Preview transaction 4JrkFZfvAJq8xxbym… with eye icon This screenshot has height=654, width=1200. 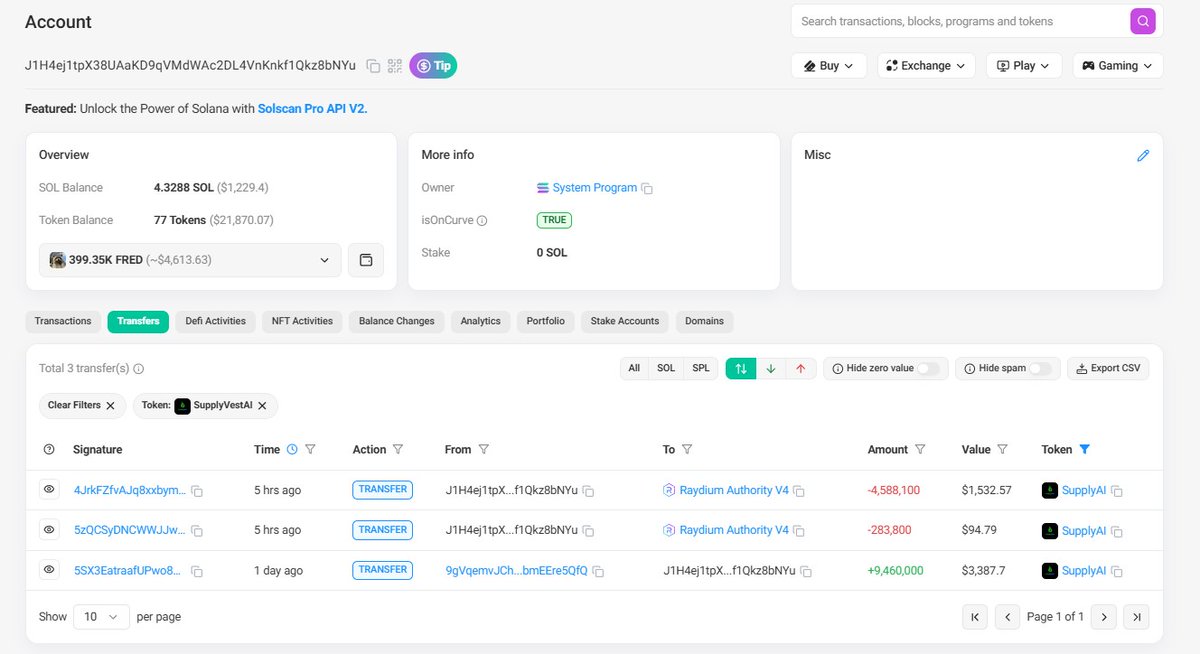[x=48, y=490]
